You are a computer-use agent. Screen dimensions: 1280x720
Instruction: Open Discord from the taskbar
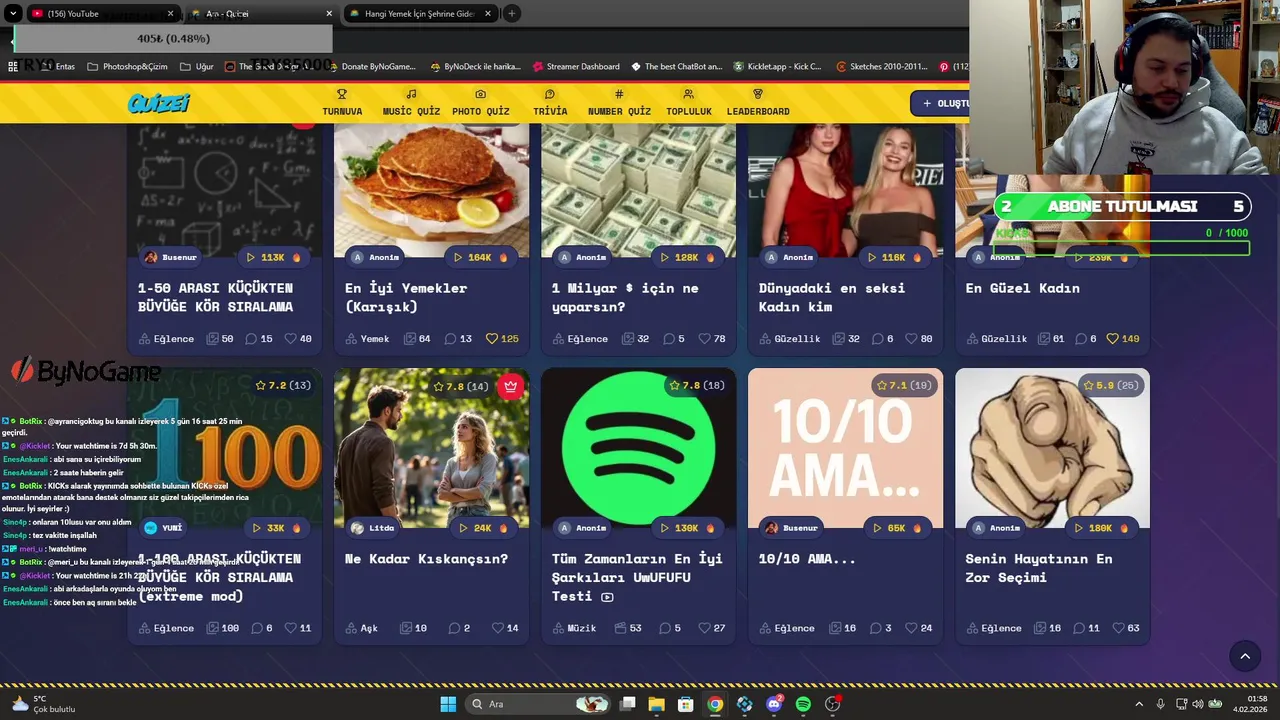pos(774,704)
